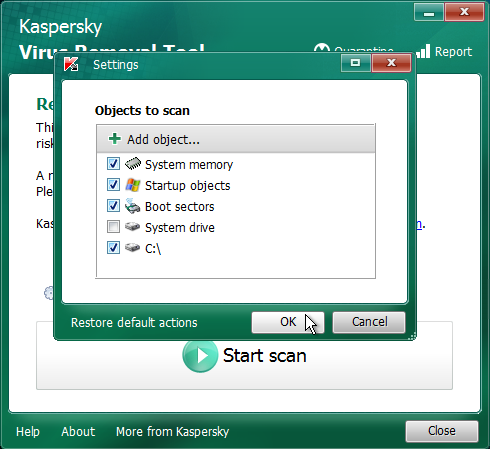Click the C:\ drive disk icon
Viewport: 490px width, 449px height.
tap(132, 248)
